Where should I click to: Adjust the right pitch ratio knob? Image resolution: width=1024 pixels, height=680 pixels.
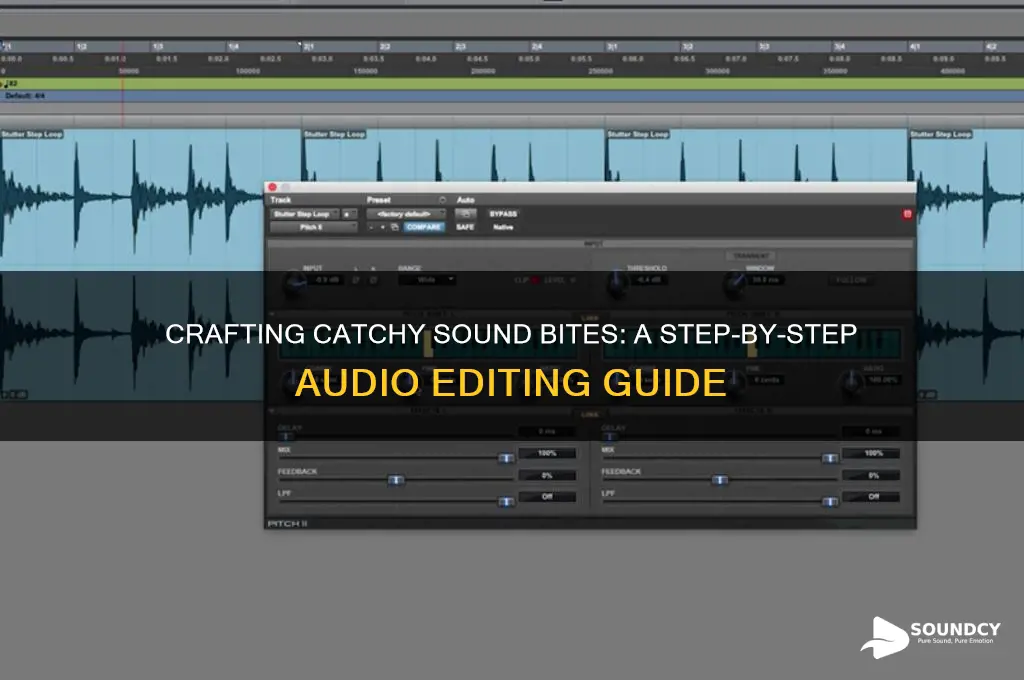coord(852,382)
